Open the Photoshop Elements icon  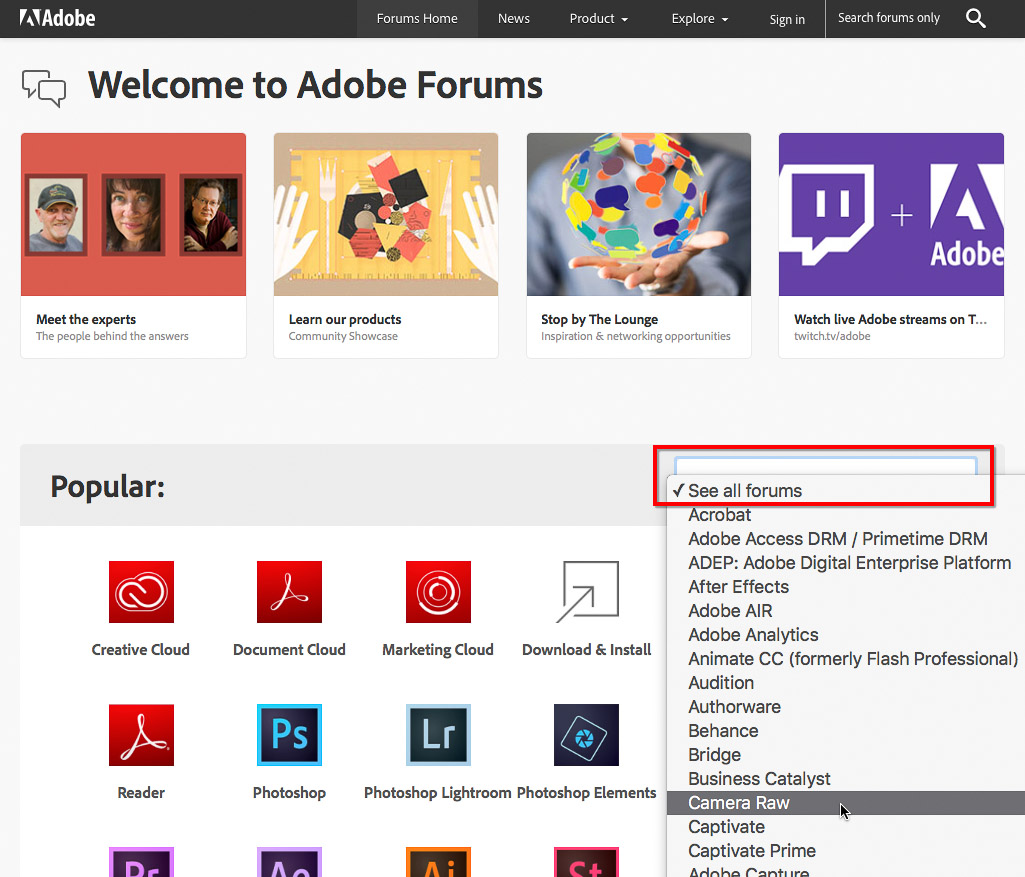[x=586, y=735]
